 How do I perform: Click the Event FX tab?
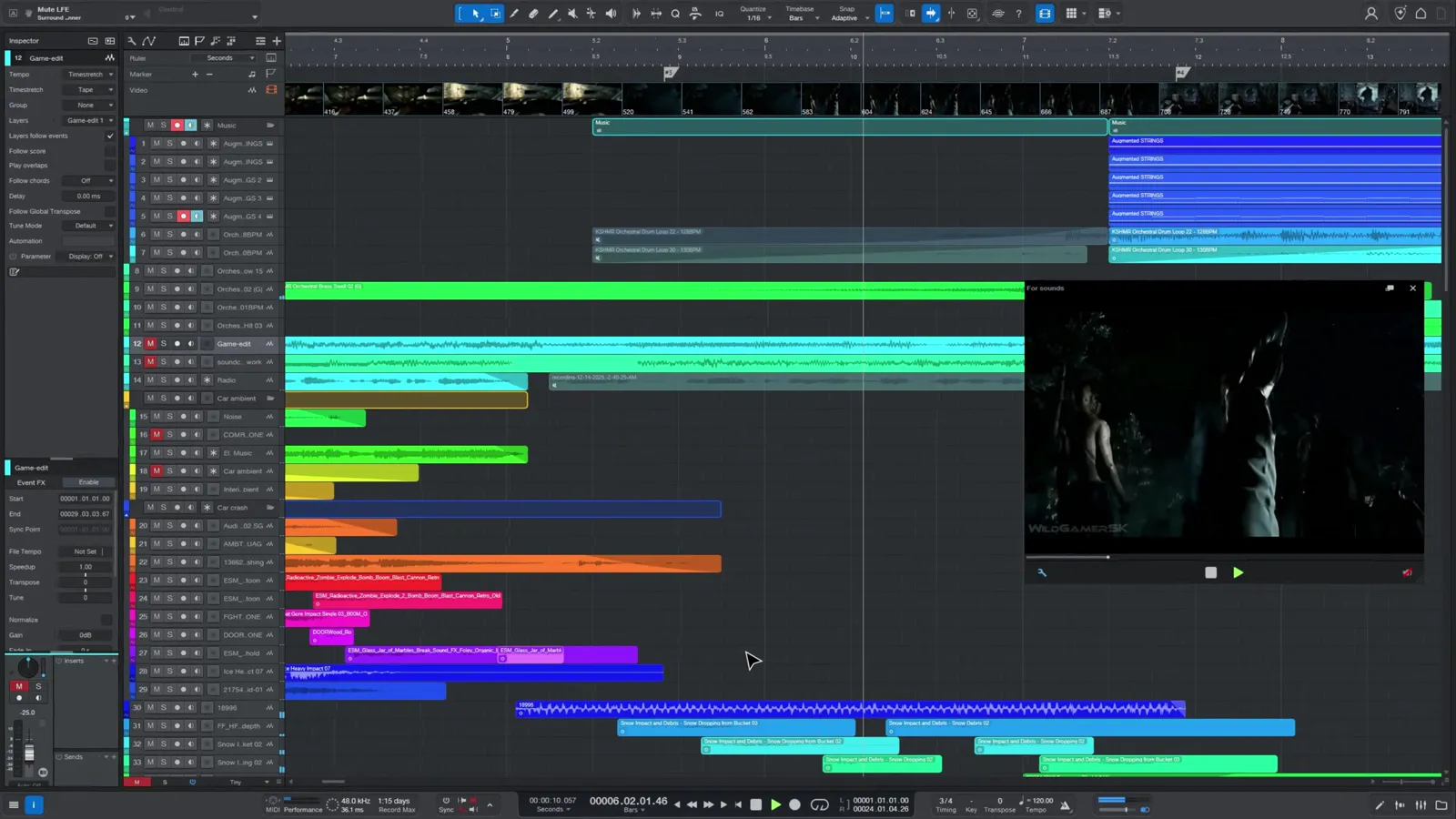[31, 482]
